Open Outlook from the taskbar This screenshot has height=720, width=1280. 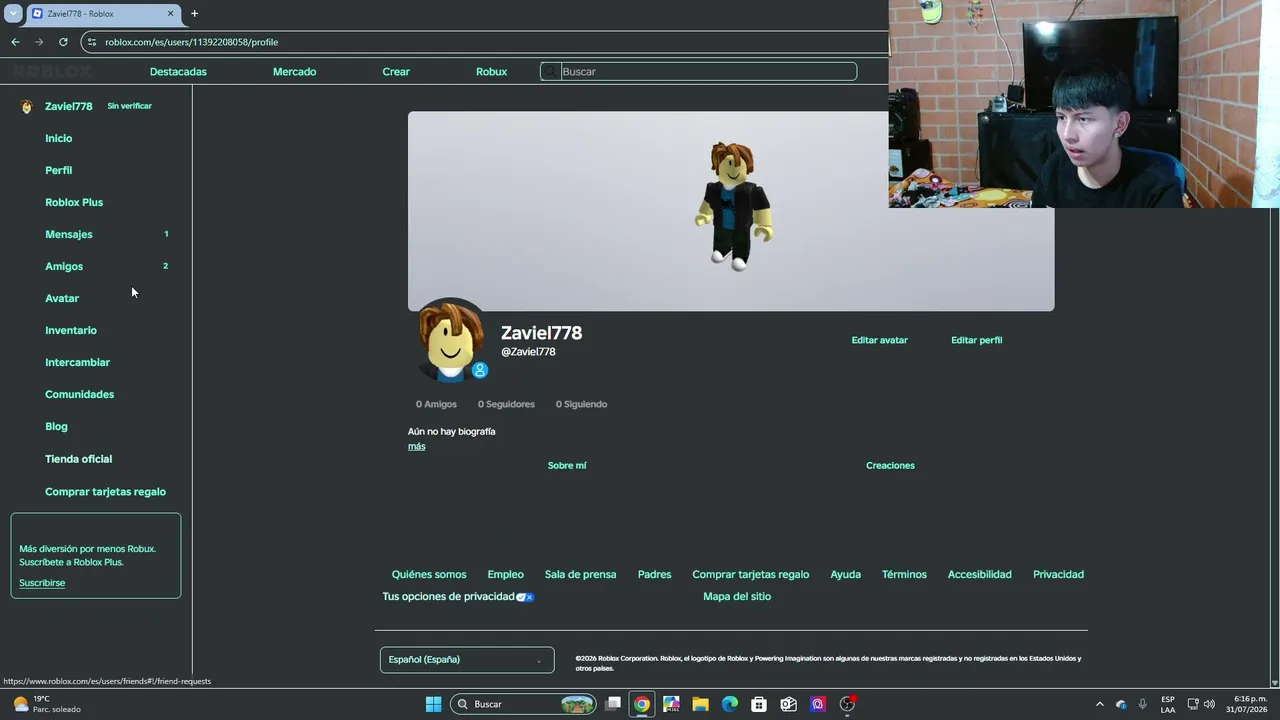(x=788, y=704)
